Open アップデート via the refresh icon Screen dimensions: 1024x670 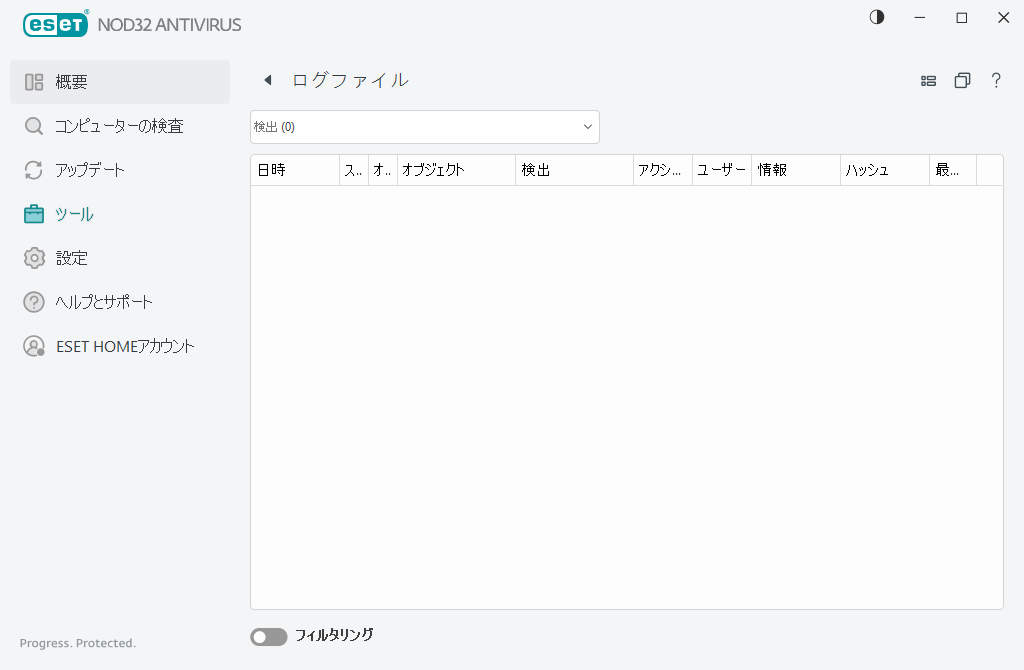pos(33,170)
